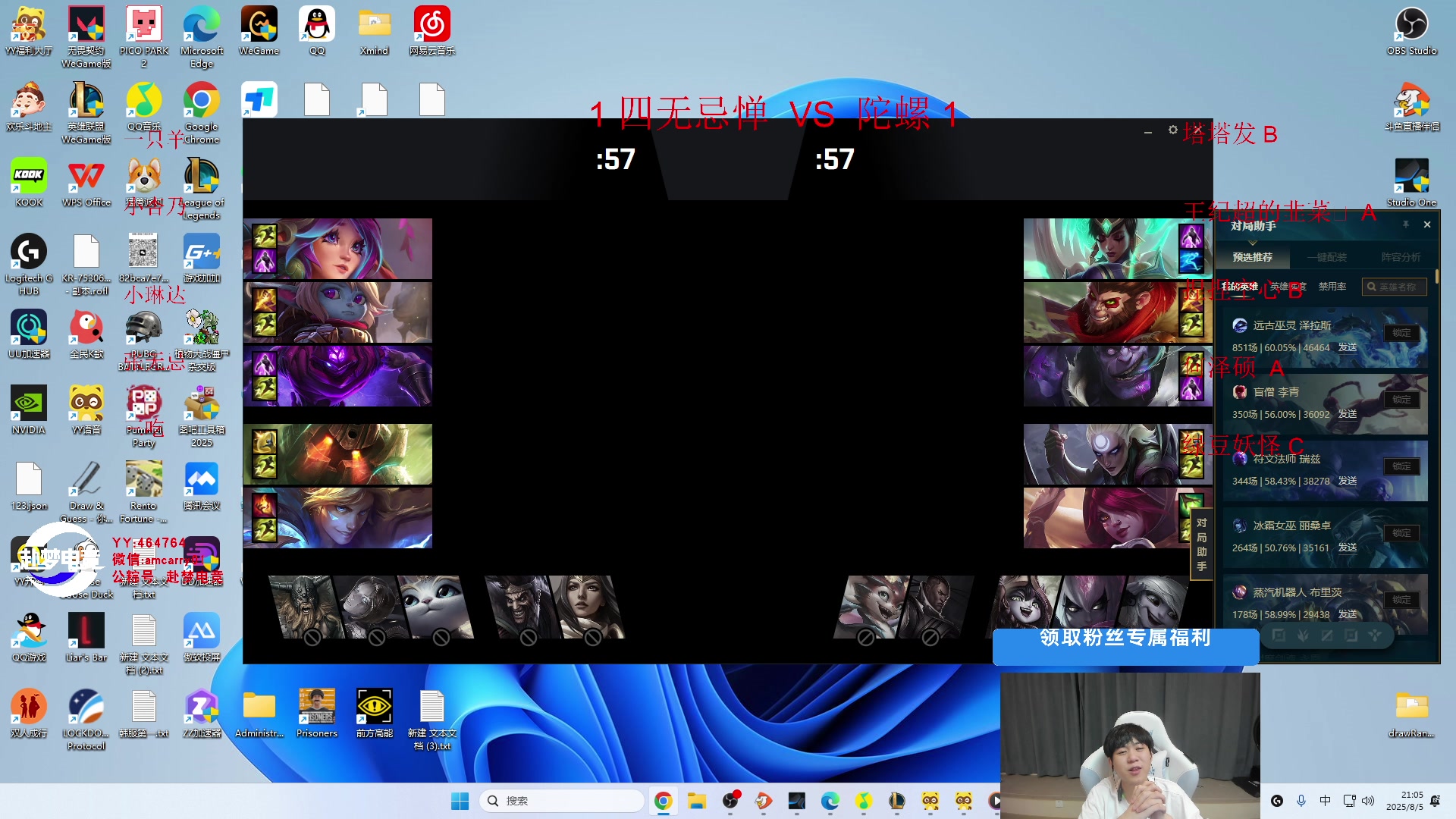This screenshot has height=819, width=1456.
Task: Open 阵容分析 tab
Action: point(1401,257)
